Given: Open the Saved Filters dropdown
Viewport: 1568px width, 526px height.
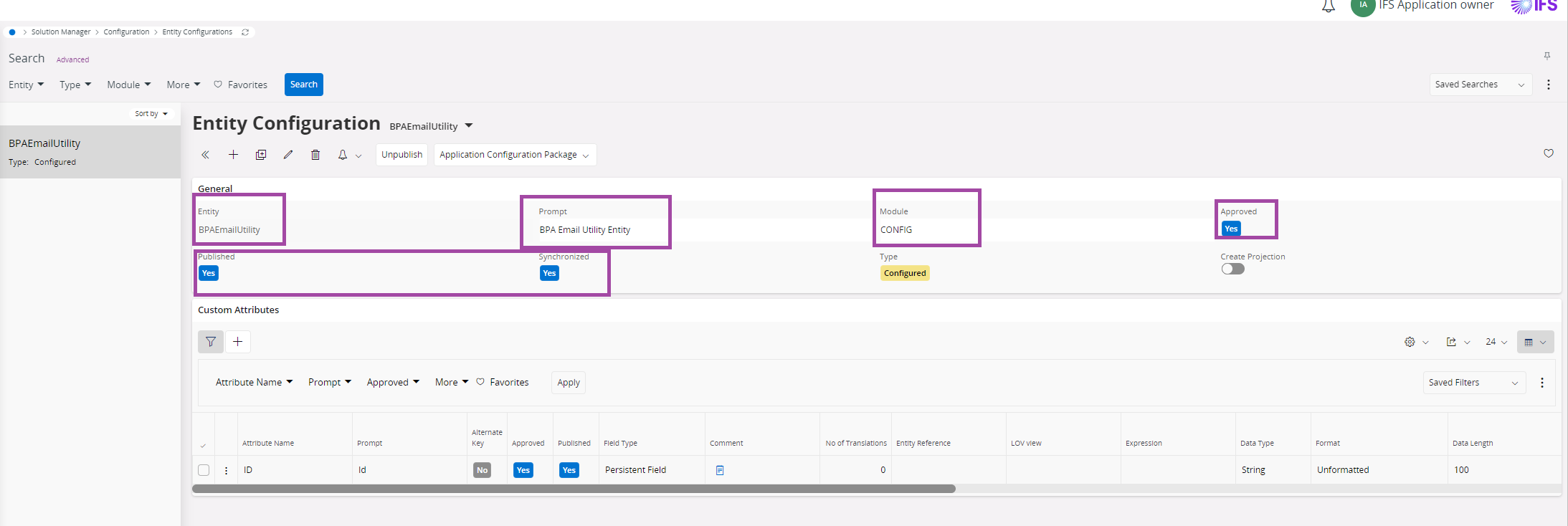Looking at the screenshot, I should [x=1473, y=383].
